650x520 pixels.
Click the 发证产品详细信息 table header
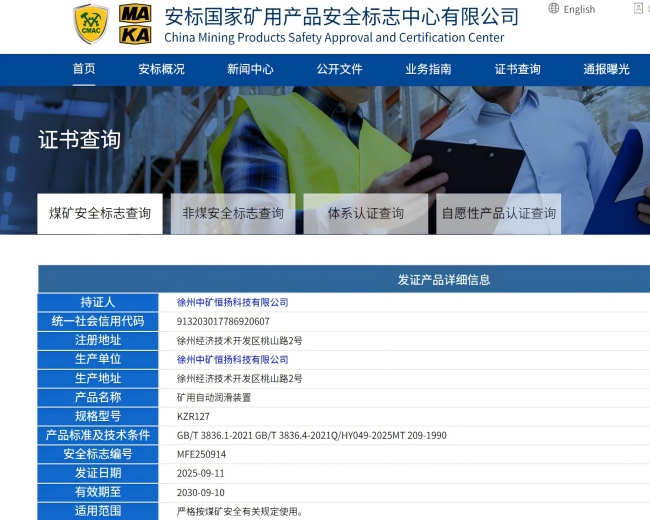tap(444, 279)
